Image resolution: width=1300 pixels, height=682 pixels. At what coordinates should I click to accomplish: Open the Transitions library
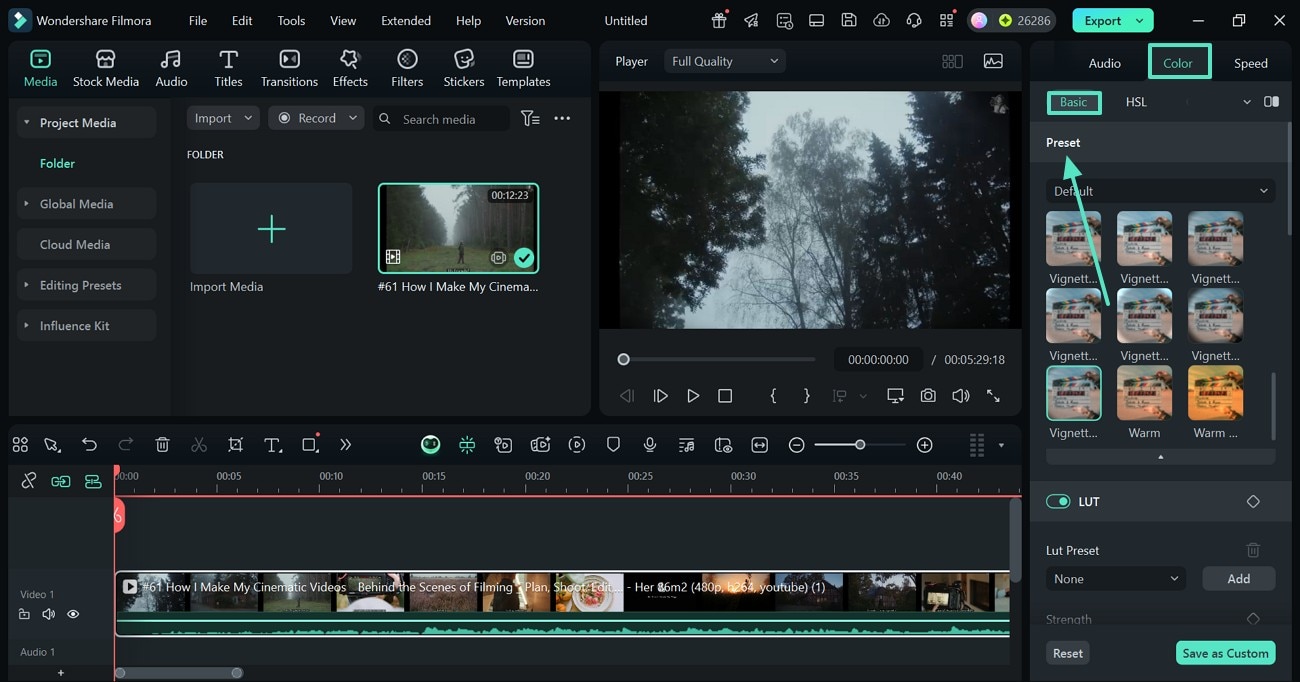(x=289, y=67)
